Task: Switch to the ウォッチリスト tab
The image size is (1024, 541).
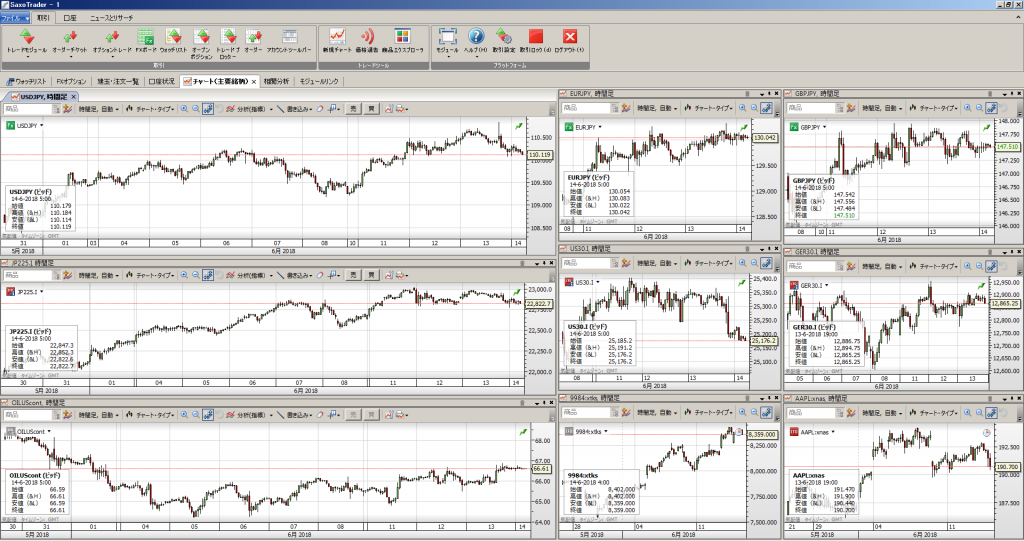Action: point(26,81)
